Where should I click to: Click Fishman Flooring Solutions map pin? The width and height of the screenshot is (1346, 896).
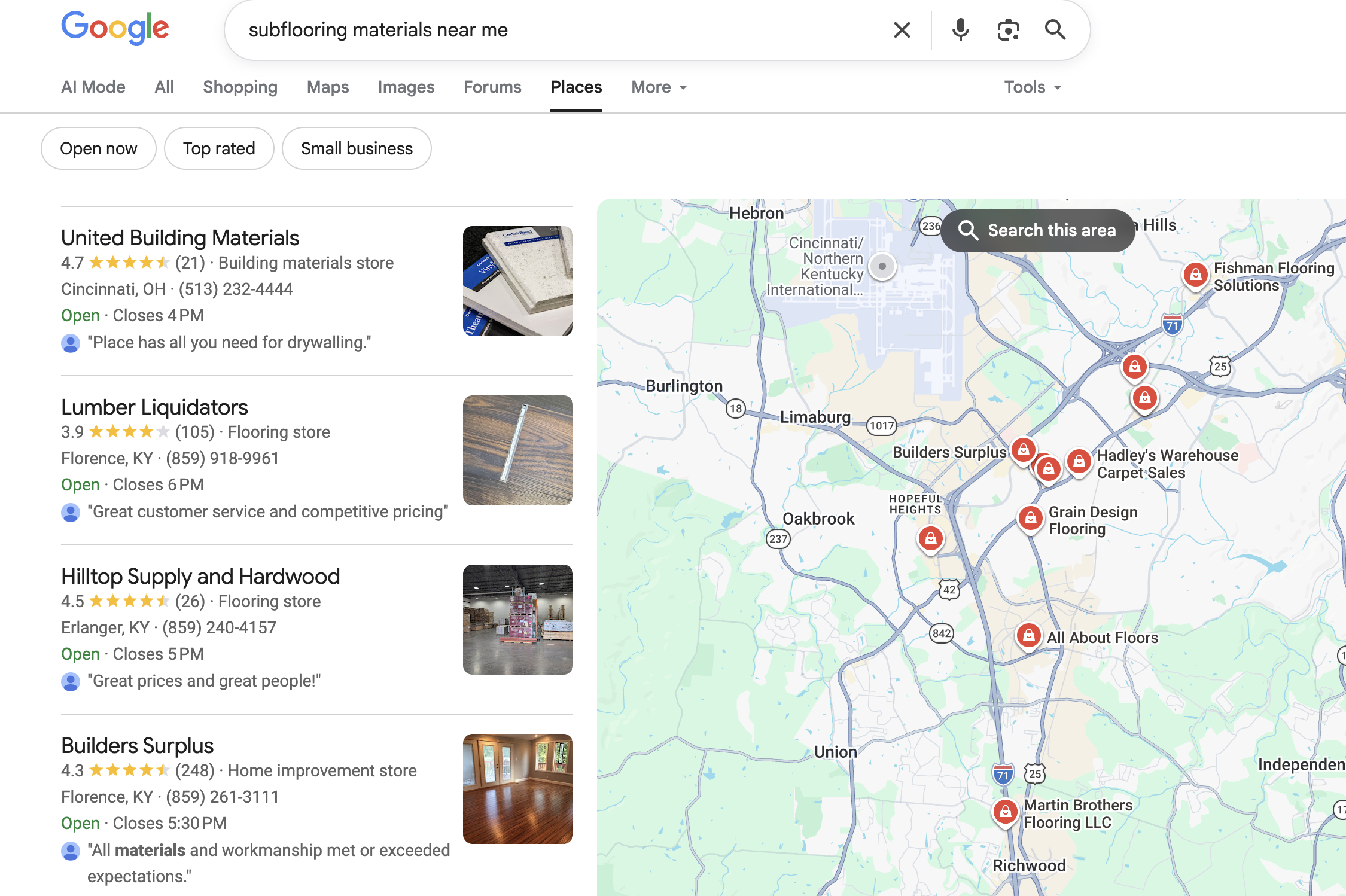tap(1195, 275)
